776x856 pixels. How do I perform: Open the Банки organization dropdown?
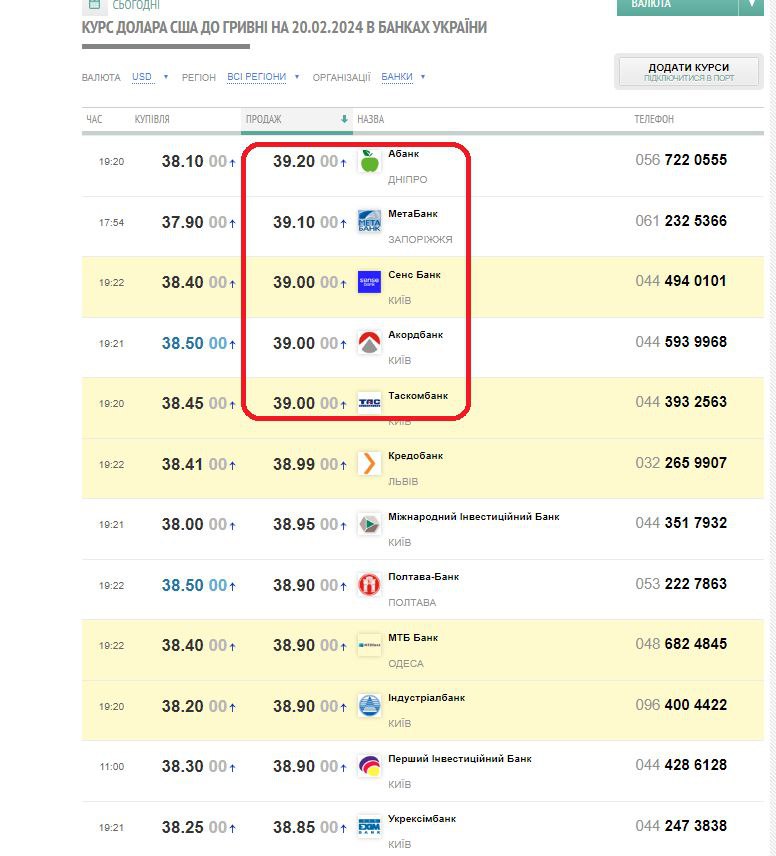[402, 77]
